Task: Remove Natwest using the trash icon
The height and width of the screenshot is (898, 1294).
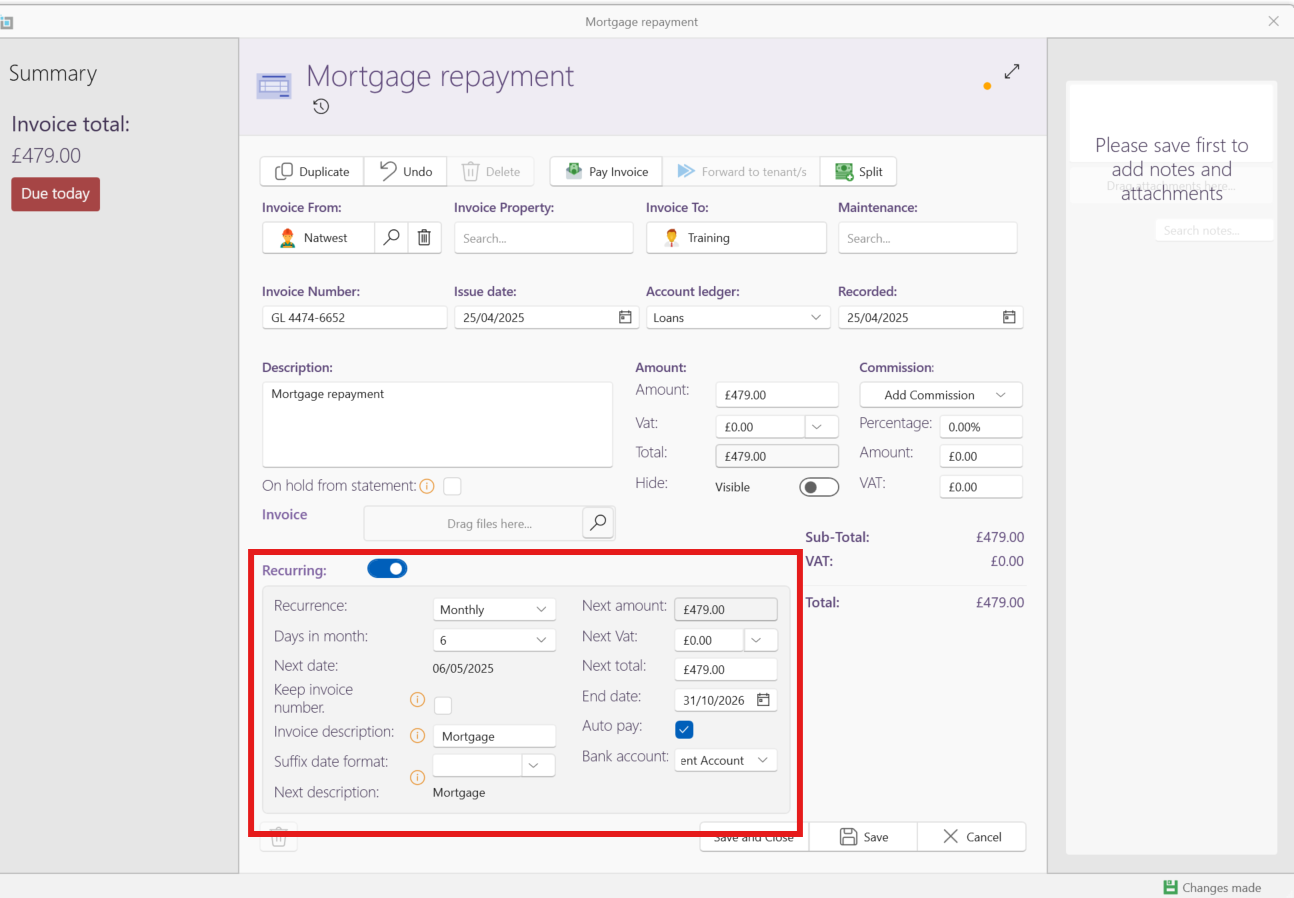Action: 424,238
